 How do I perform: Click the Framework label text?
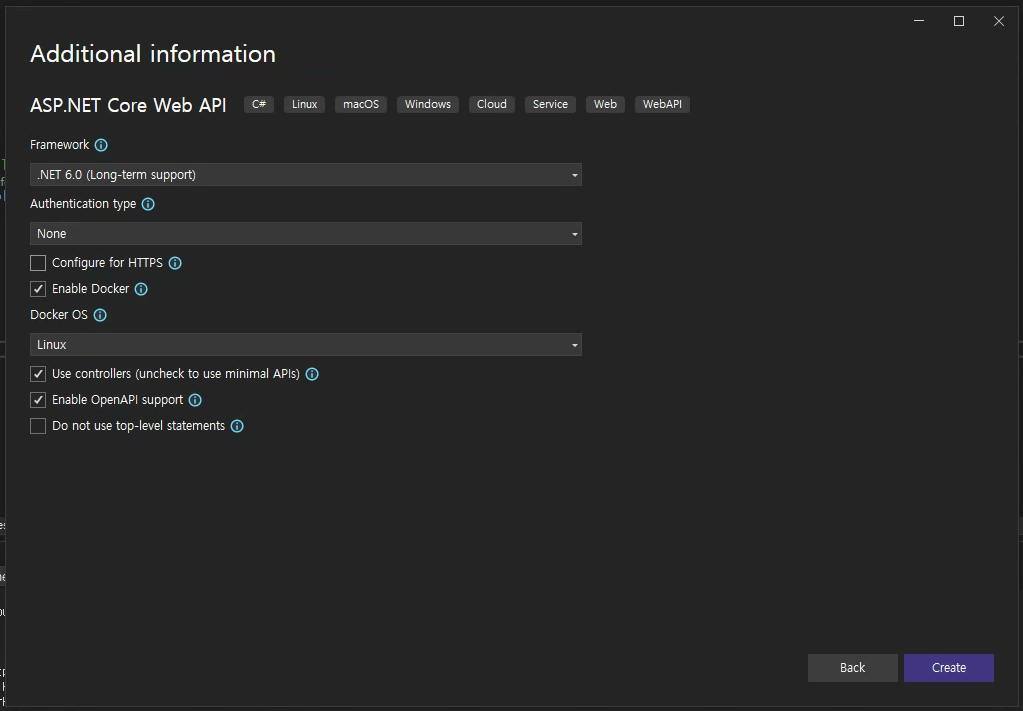(x=59, y=145)
